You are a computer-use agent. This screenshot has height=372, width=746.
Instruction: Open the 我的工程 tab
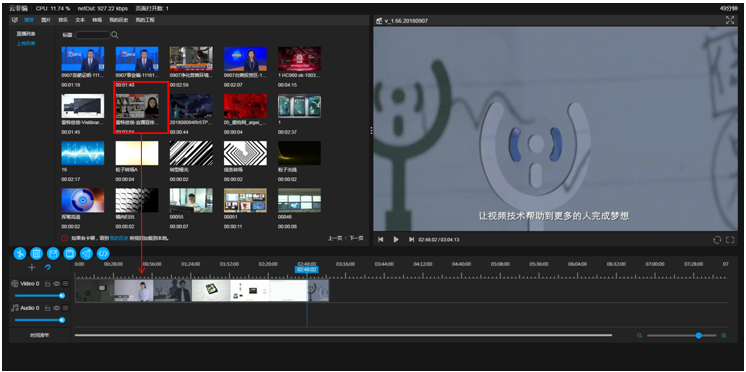coord(145,20)
